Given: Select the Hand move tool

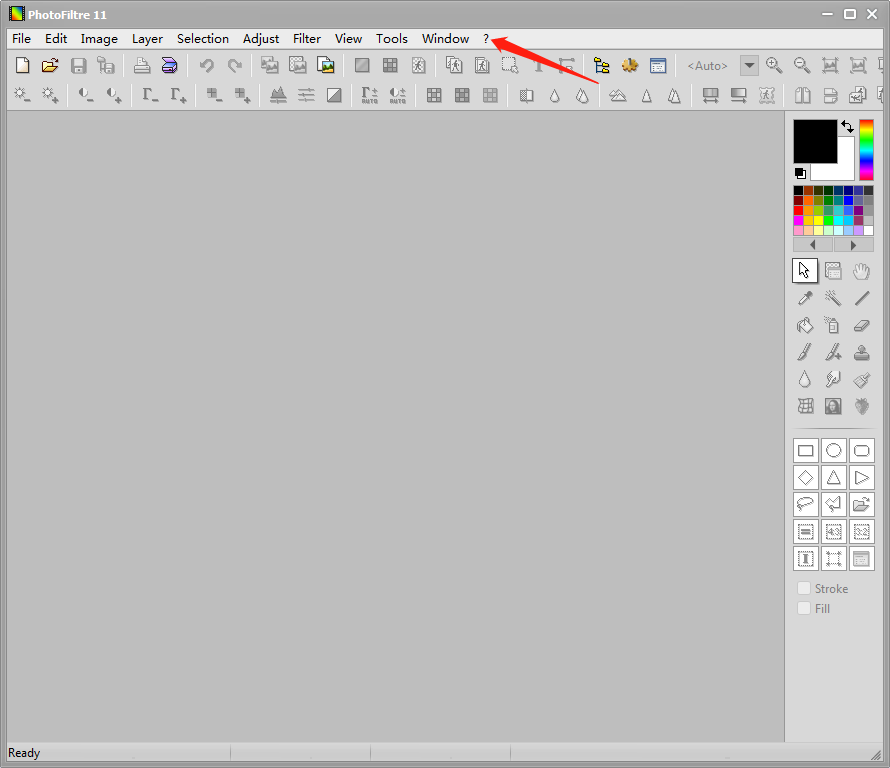Looking at the screenshot, I should coord(862,271).
